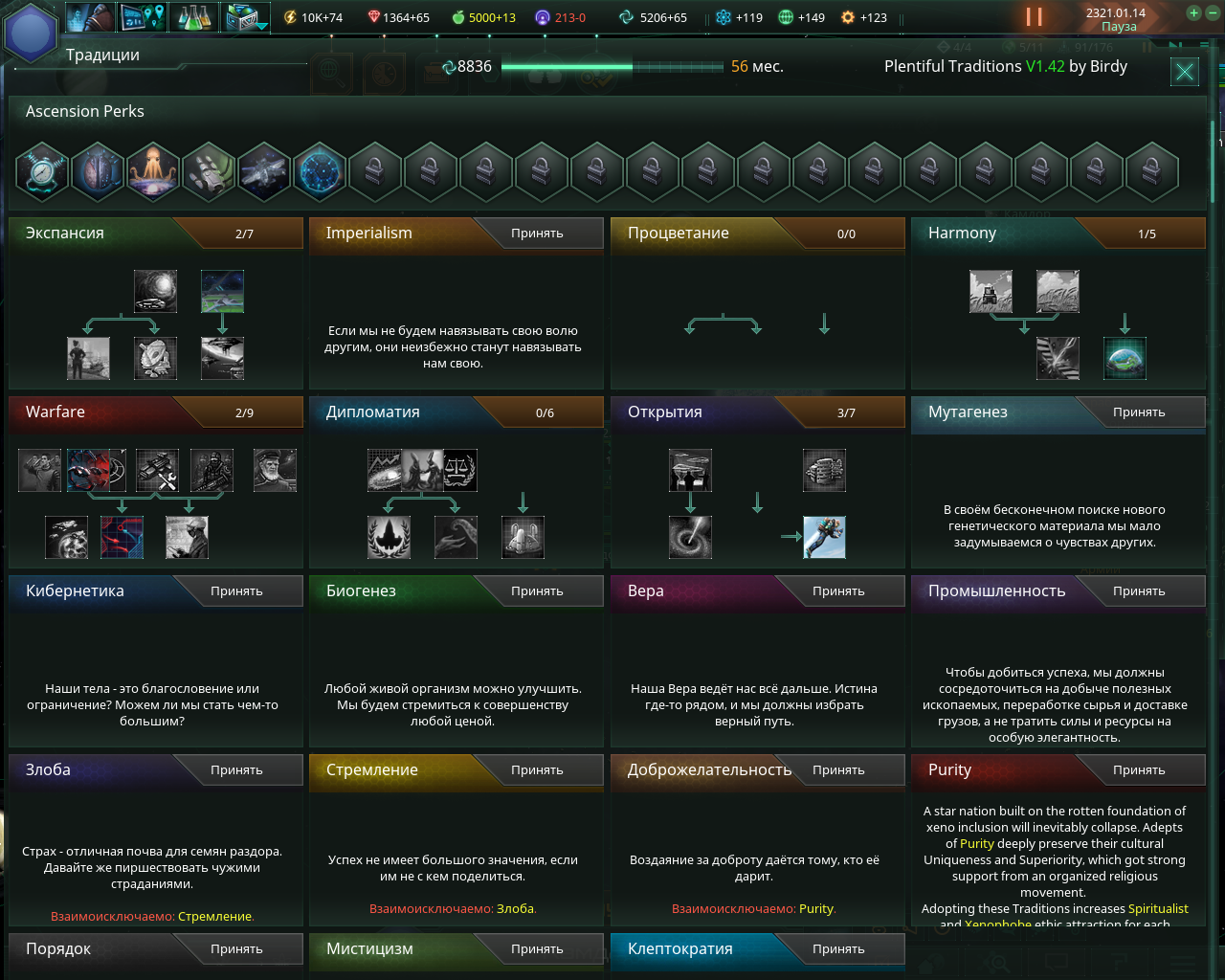Select the green dome habitat Harmony tradition
The image size is (1225, 980).
point(1125,358)
